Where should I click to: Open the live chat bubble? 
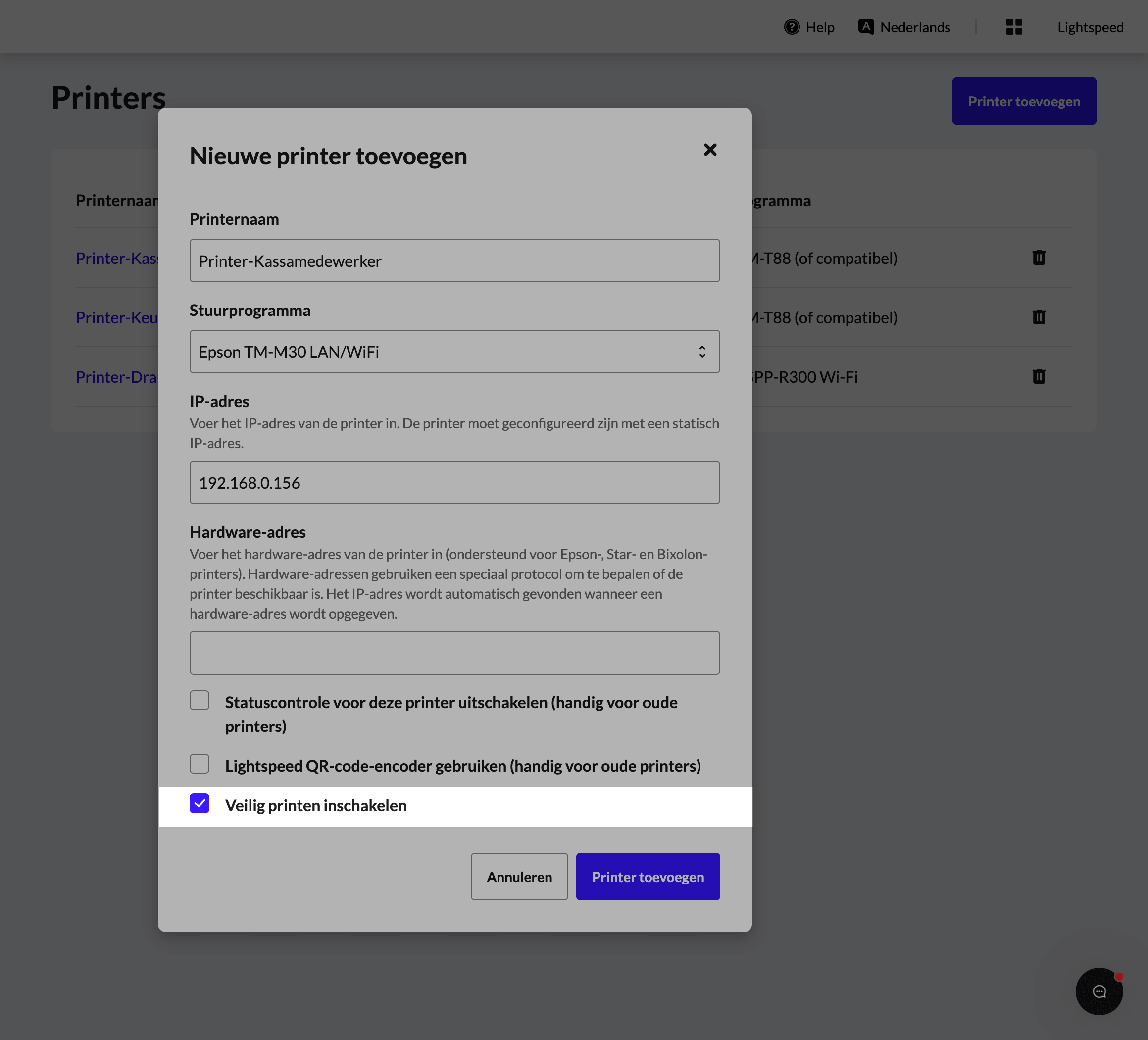click(x=1099, y=991)
